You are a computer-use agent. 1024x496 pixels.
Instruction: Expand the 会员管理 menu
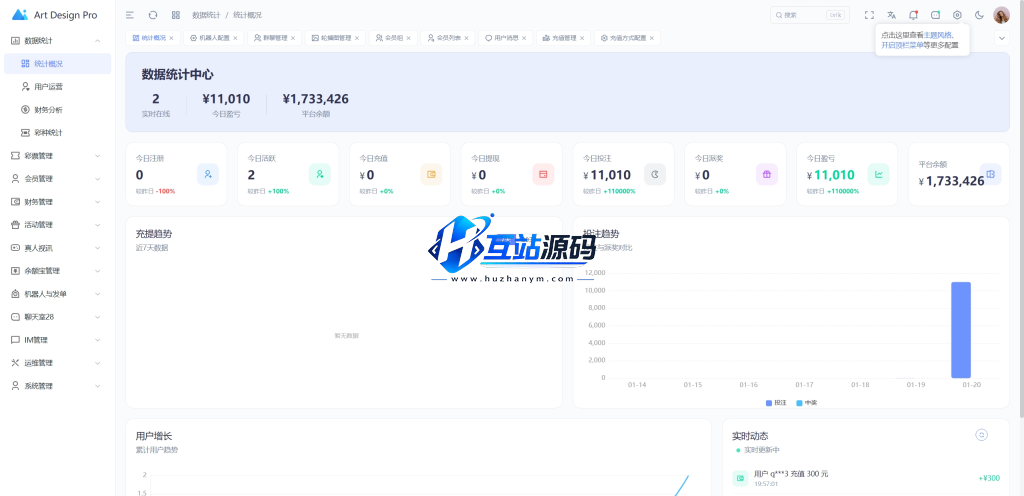point(57,178)
